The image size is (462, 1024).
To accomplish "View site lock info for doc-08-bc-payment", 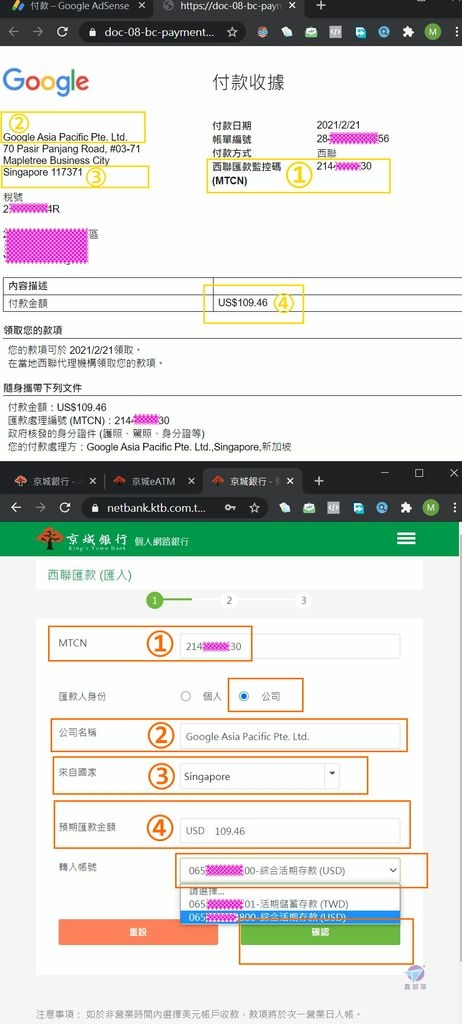I will [x=92, y=32].
